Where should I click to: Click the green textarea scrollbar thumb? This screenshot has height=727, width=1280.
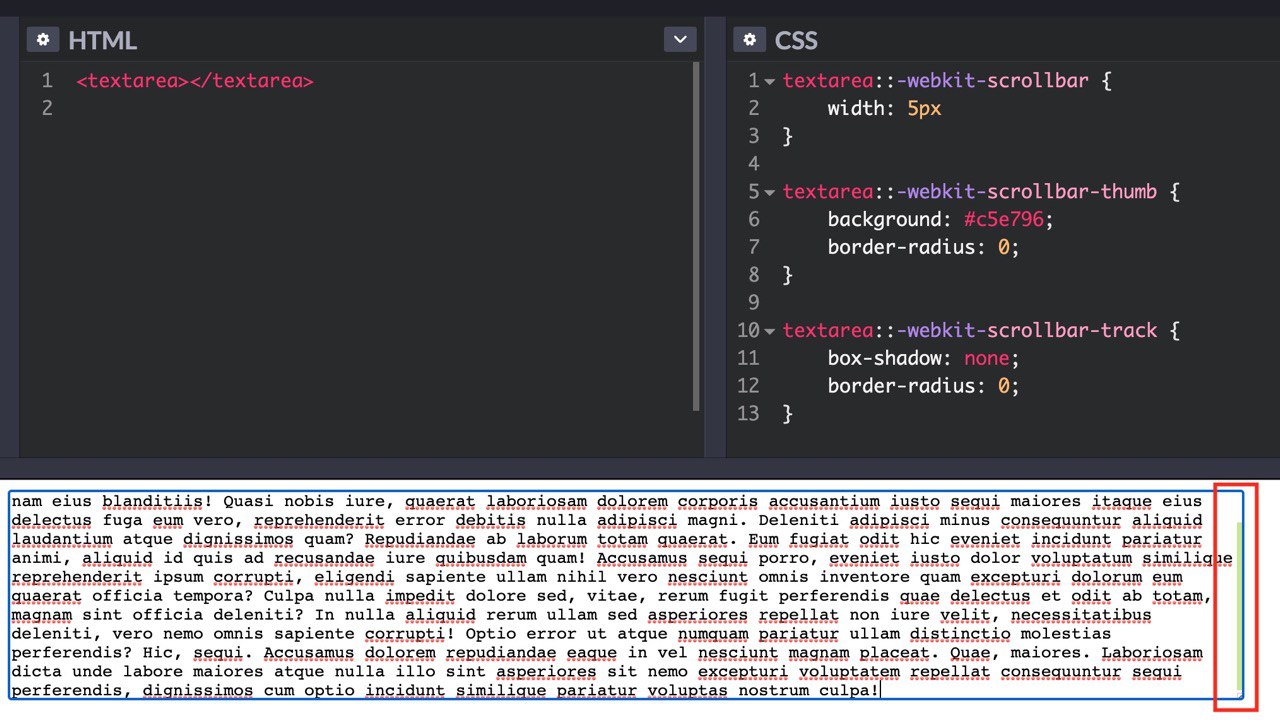(1240, 608)
